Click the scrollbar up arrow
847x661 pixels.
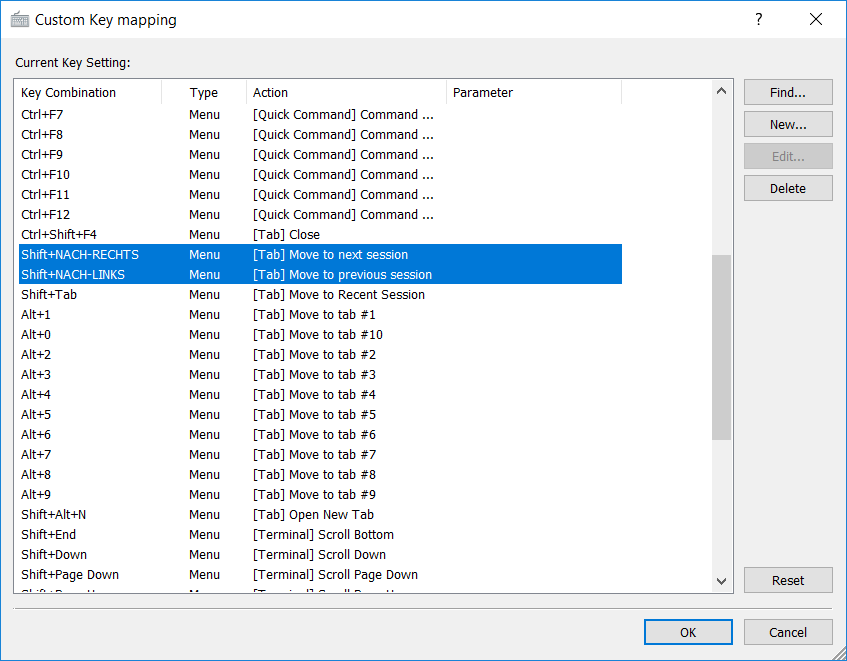pos(721,89)
